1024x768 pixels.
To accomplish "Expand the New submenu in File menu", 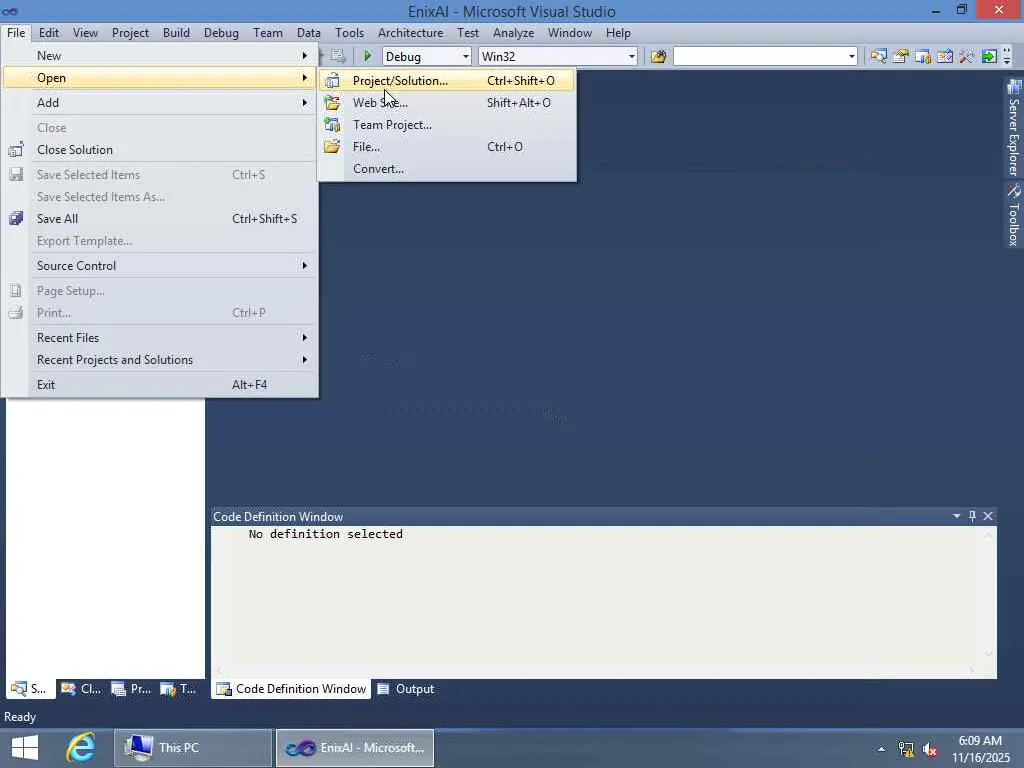I will tap(159, 56).
